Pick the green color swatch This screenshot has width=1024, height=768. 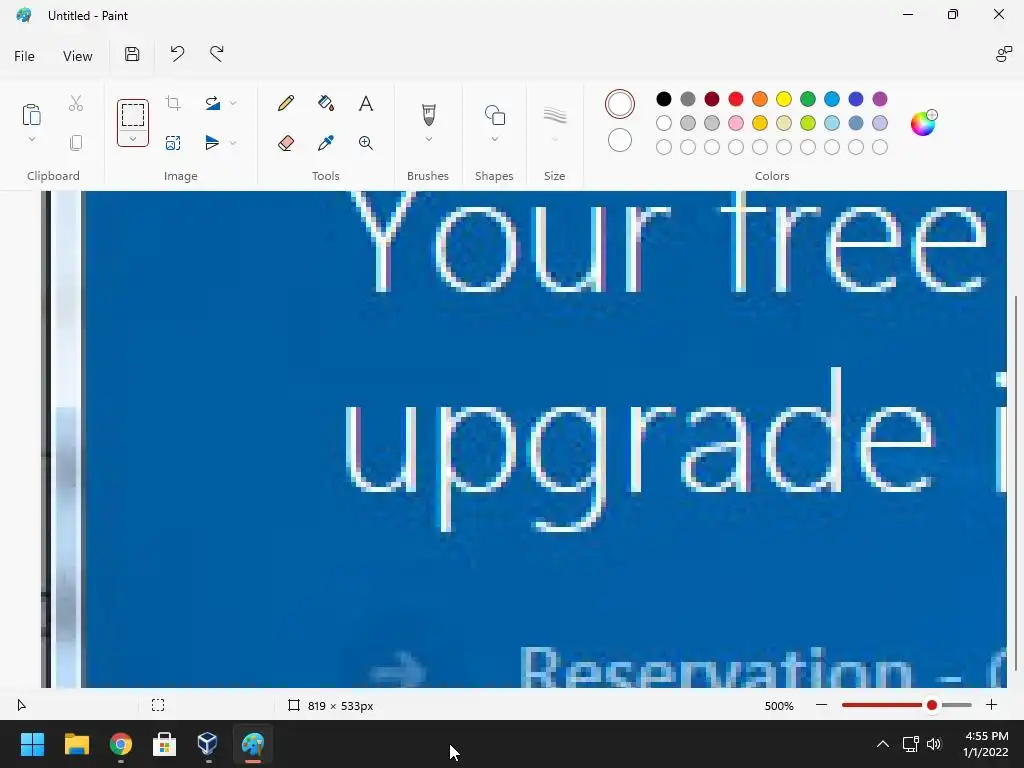click(x=808, y=99)
